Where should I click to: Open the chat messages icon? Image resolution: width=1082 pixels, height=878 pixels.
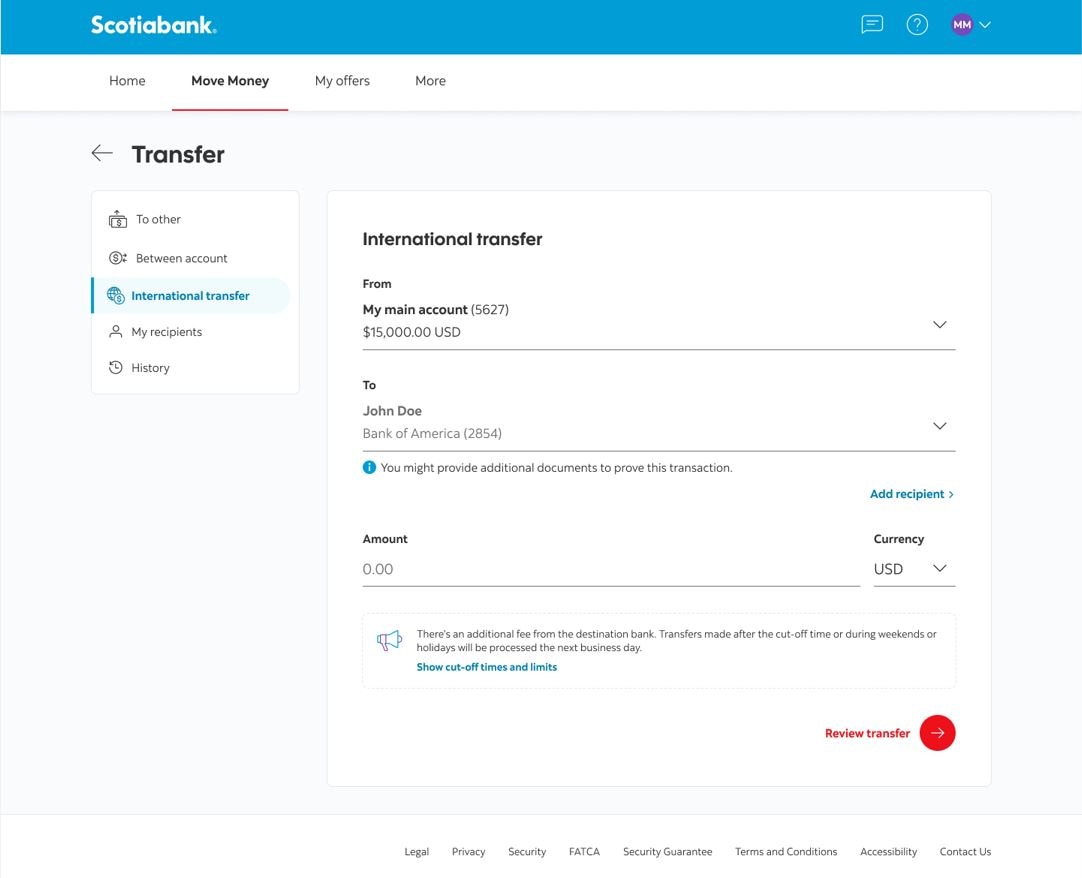[x=872, y=25]
